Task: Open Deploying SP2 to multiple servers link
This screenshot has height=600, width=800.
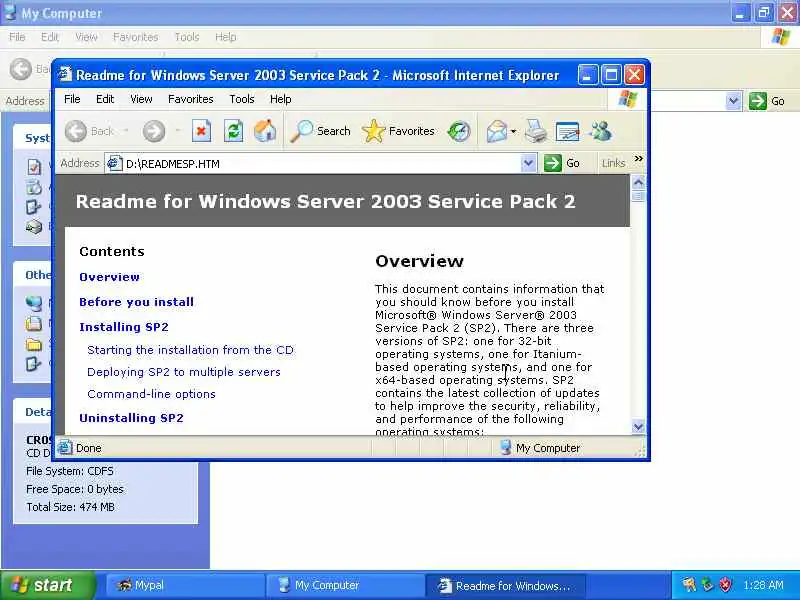Action: 184,372
